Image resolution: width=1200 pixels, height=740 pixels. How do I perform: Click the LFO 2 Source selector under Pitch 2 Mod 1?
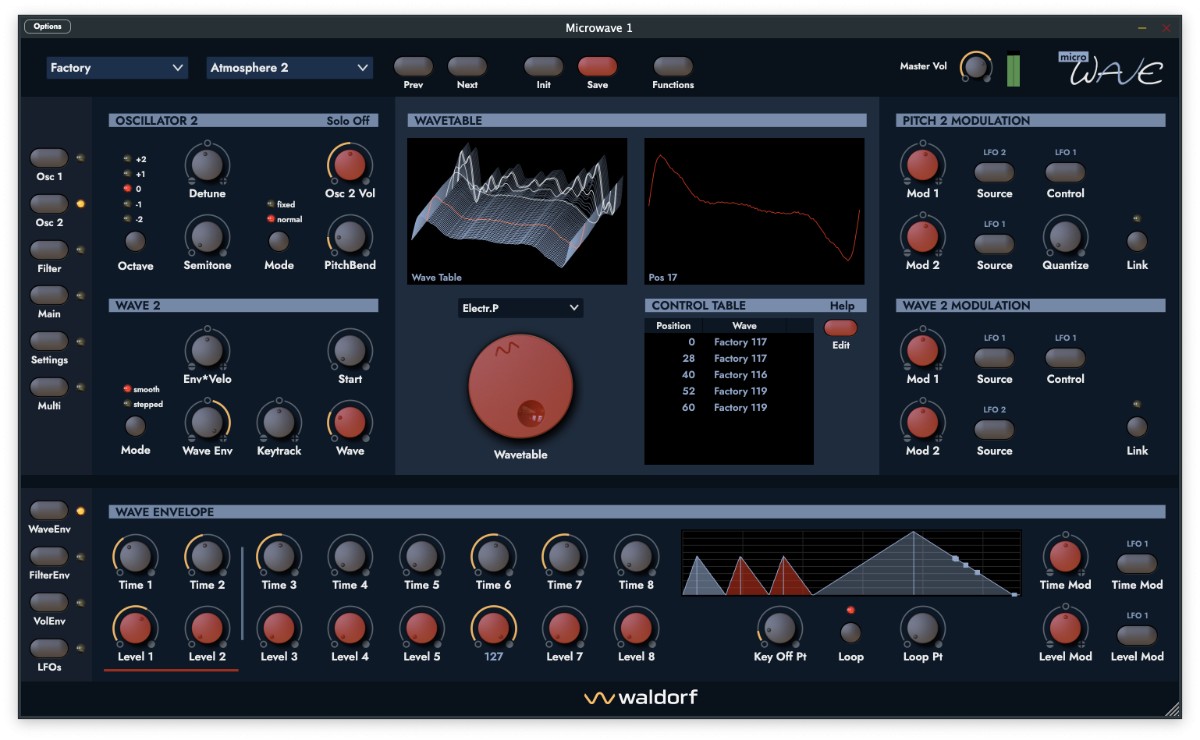[x=994, y=174]
